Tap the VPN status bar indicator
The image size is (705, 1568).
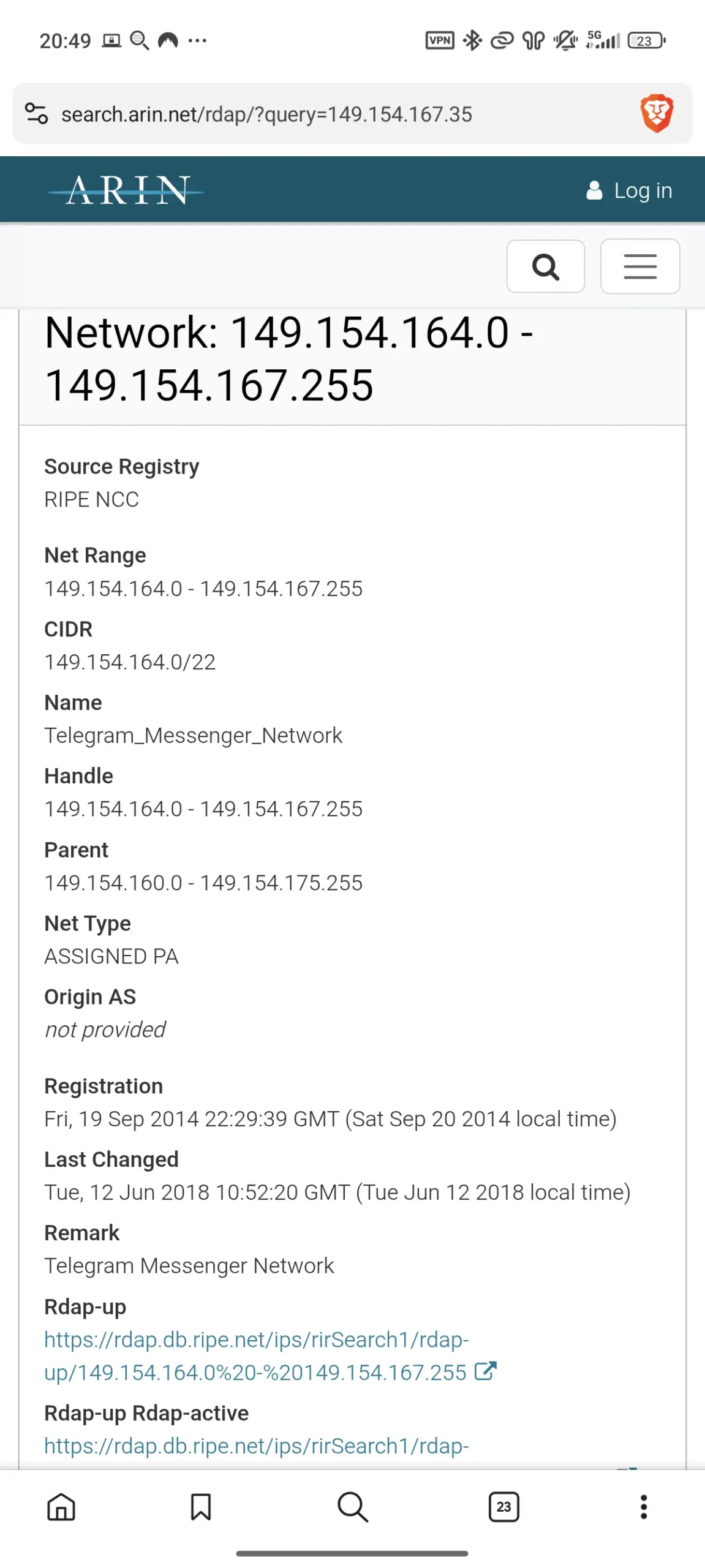click(439, 40)
